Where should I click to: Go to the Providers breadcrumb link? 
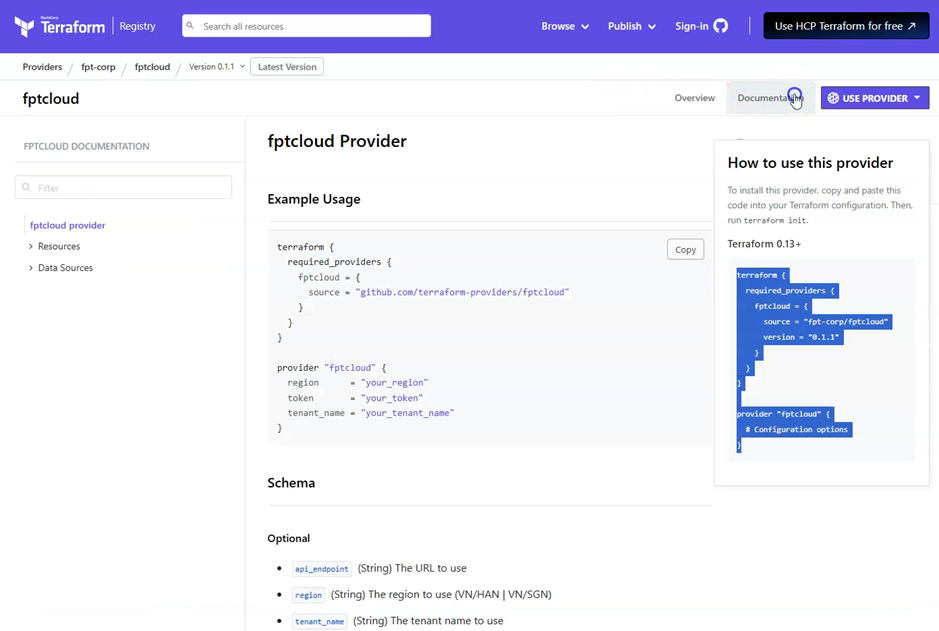pos(42,67)
